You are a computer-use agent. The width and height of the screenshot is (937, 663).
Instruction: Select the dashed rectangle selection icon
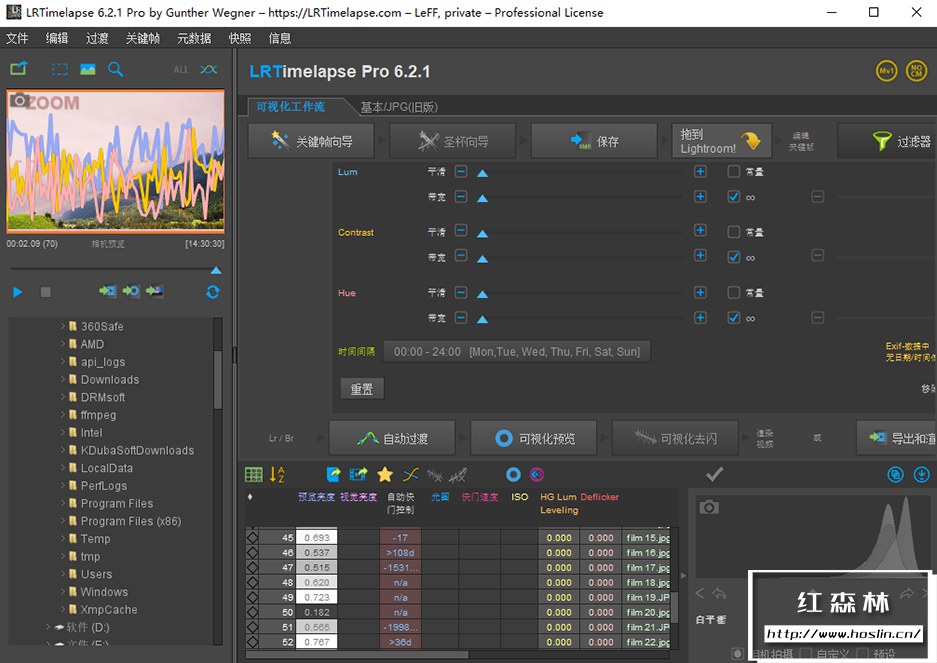tap(60, 69)
